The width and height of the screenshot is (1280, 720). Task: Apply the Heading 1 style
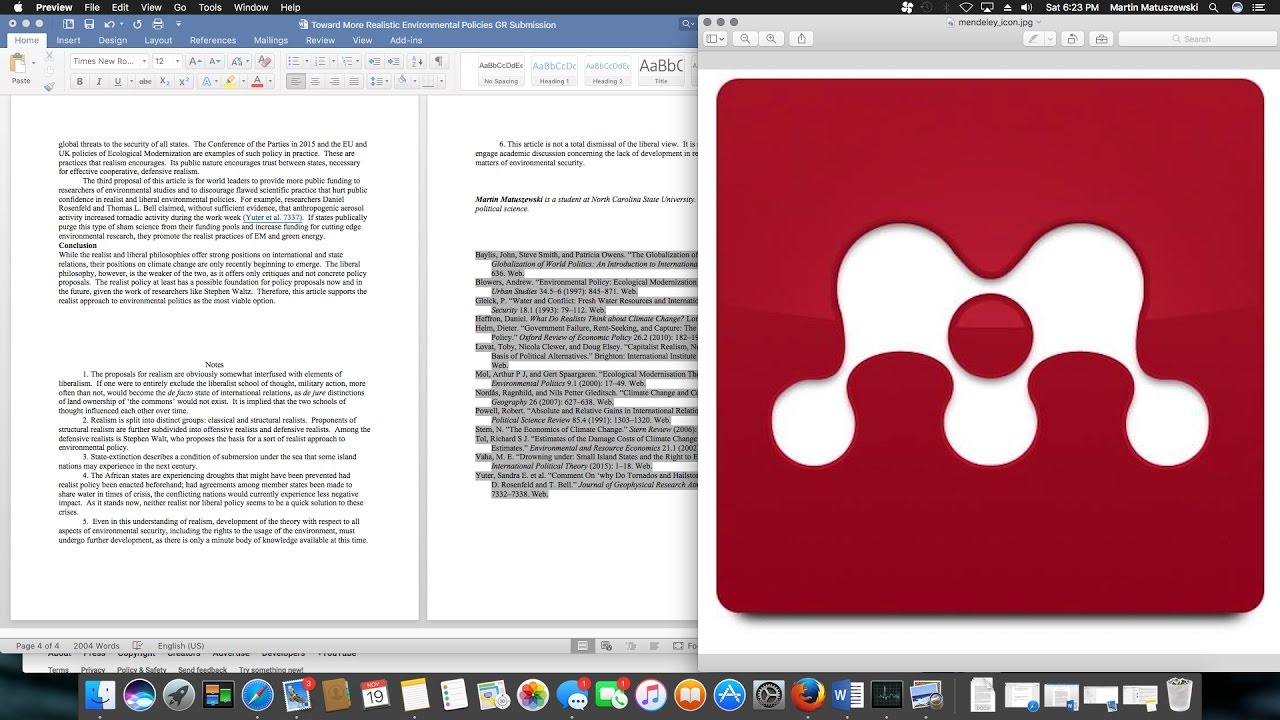(554, 70)
